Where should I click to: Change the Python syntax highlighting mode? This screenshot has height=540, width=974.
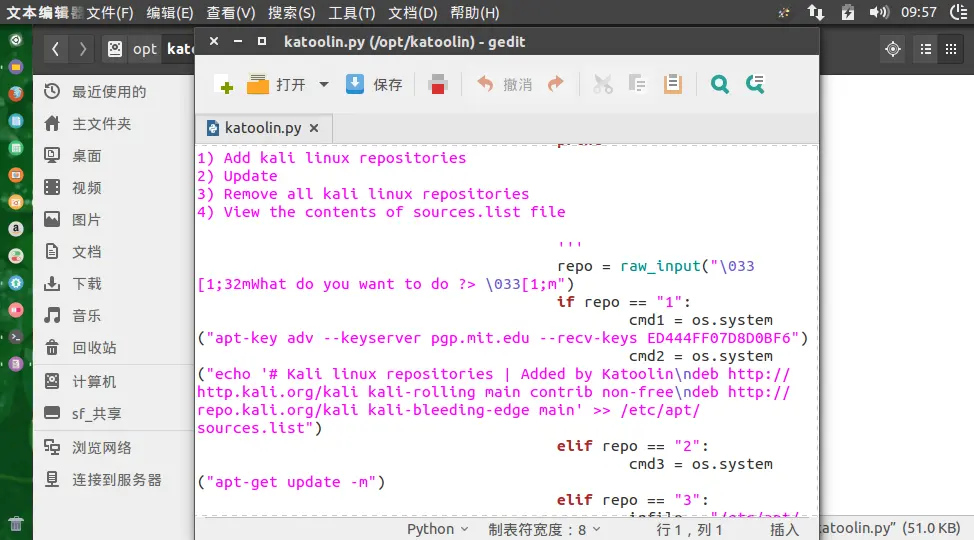pos(437,529)
